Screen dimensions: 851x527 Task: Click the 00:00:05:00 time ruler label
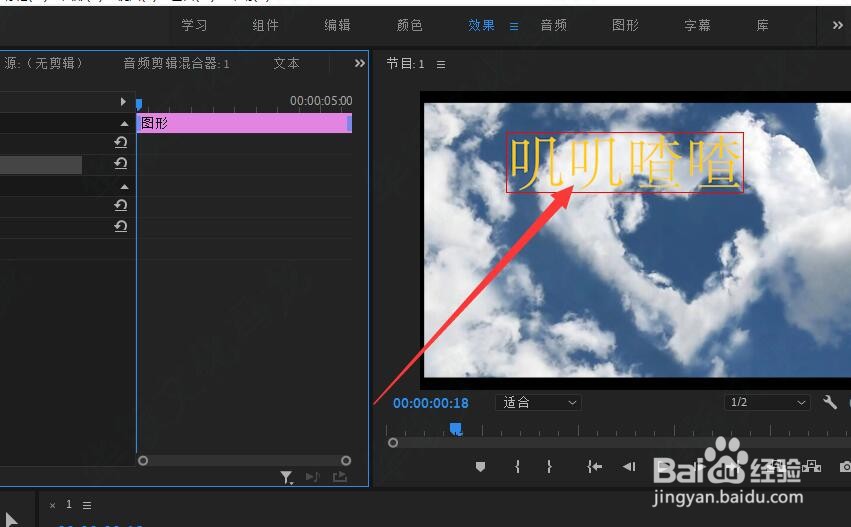321,101
